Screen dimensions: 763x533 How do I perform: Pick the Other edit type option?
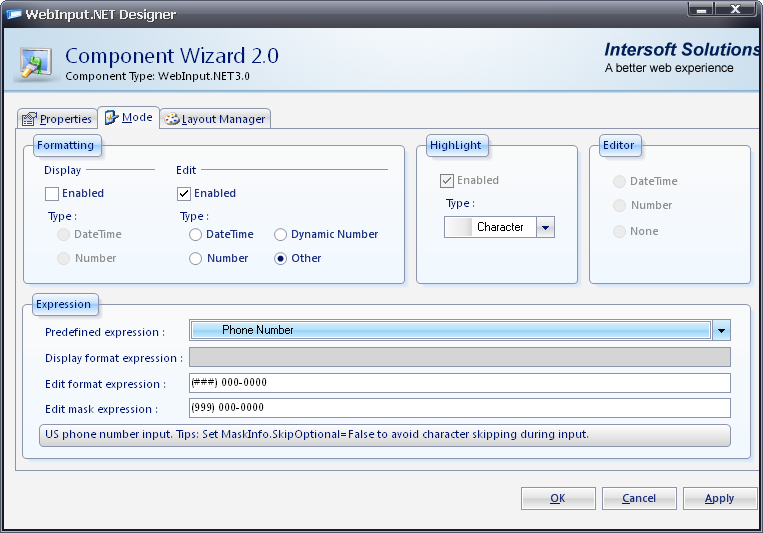point(281,259)
